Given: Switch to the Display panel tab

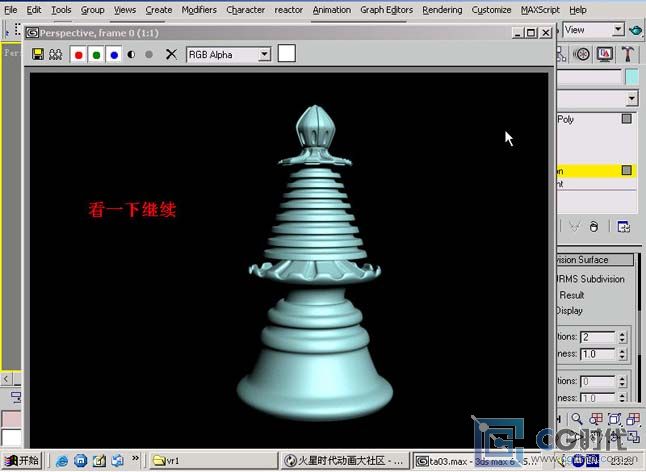Looking at the screenshot, I should [x=604, y=54].
